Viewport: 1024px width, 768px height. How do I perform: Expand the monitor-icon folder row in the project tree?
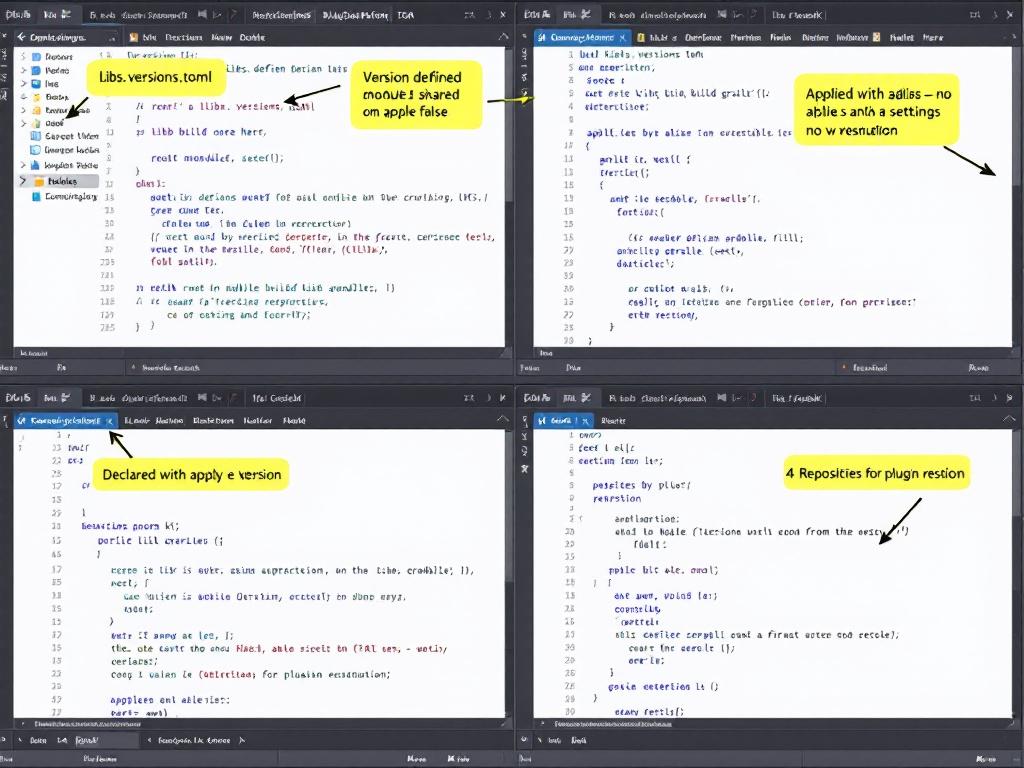24,84
